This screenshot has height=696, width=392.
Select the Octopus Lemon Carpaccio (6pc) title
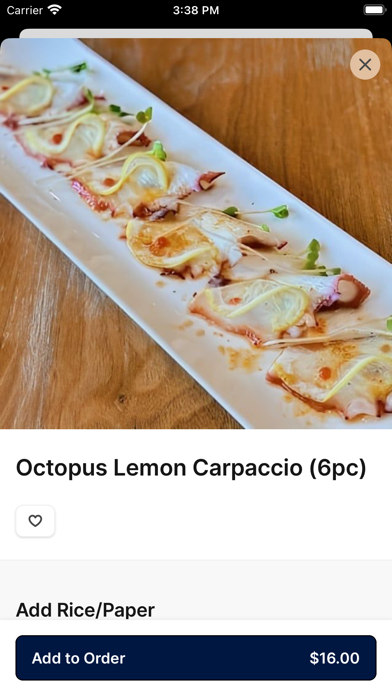tap(191, 468)
